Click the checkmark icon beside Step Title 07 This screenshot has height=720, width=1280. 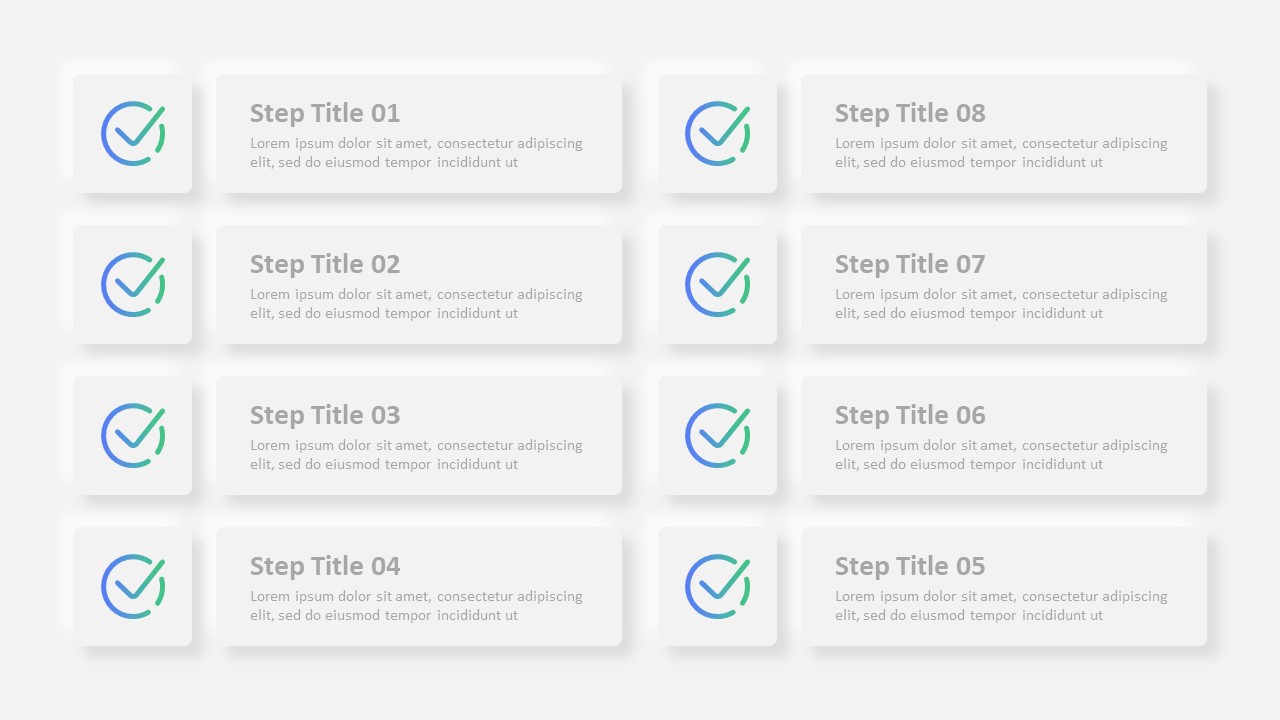(717, 285)
